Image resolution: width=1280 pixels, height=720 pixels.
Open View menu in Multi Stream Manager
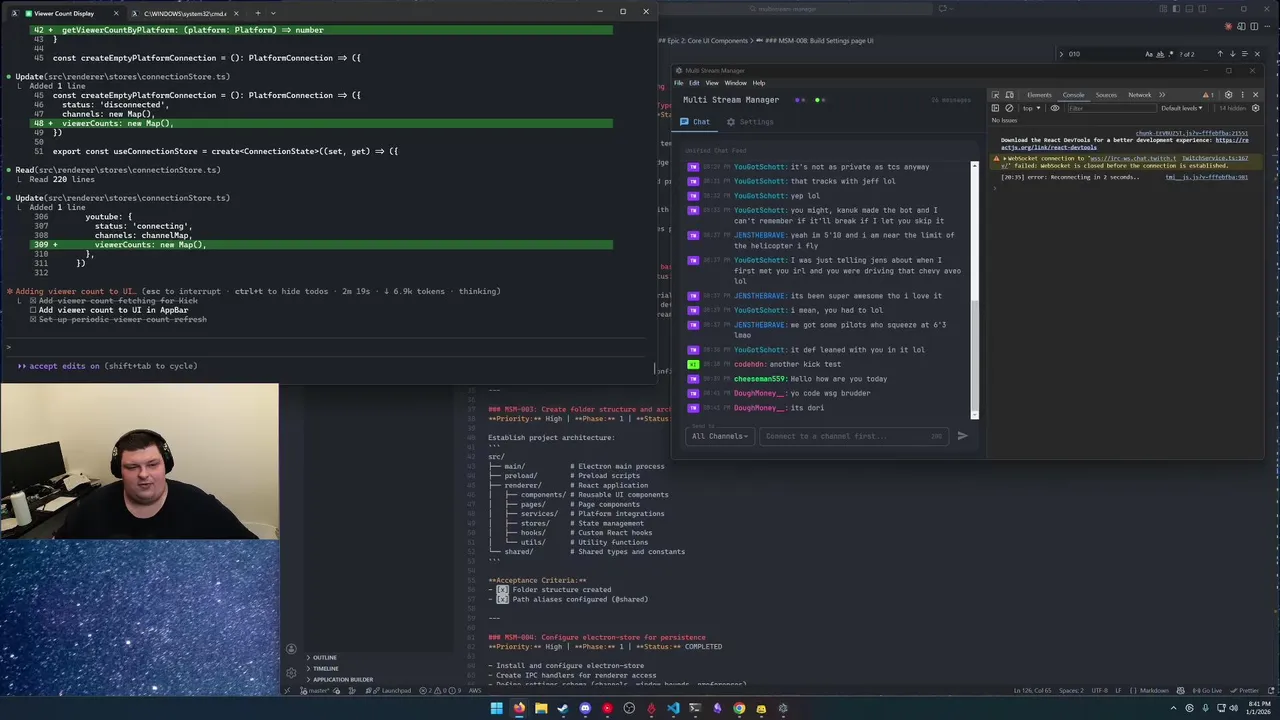click(712, 83)
